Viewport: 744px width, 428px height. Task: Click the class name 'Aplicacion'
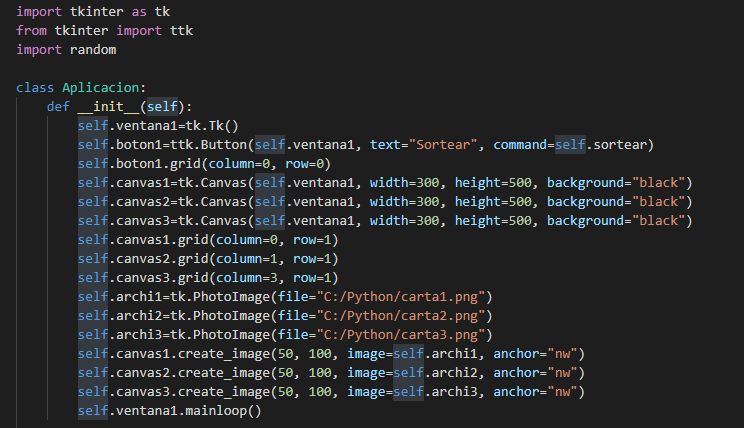101,88
